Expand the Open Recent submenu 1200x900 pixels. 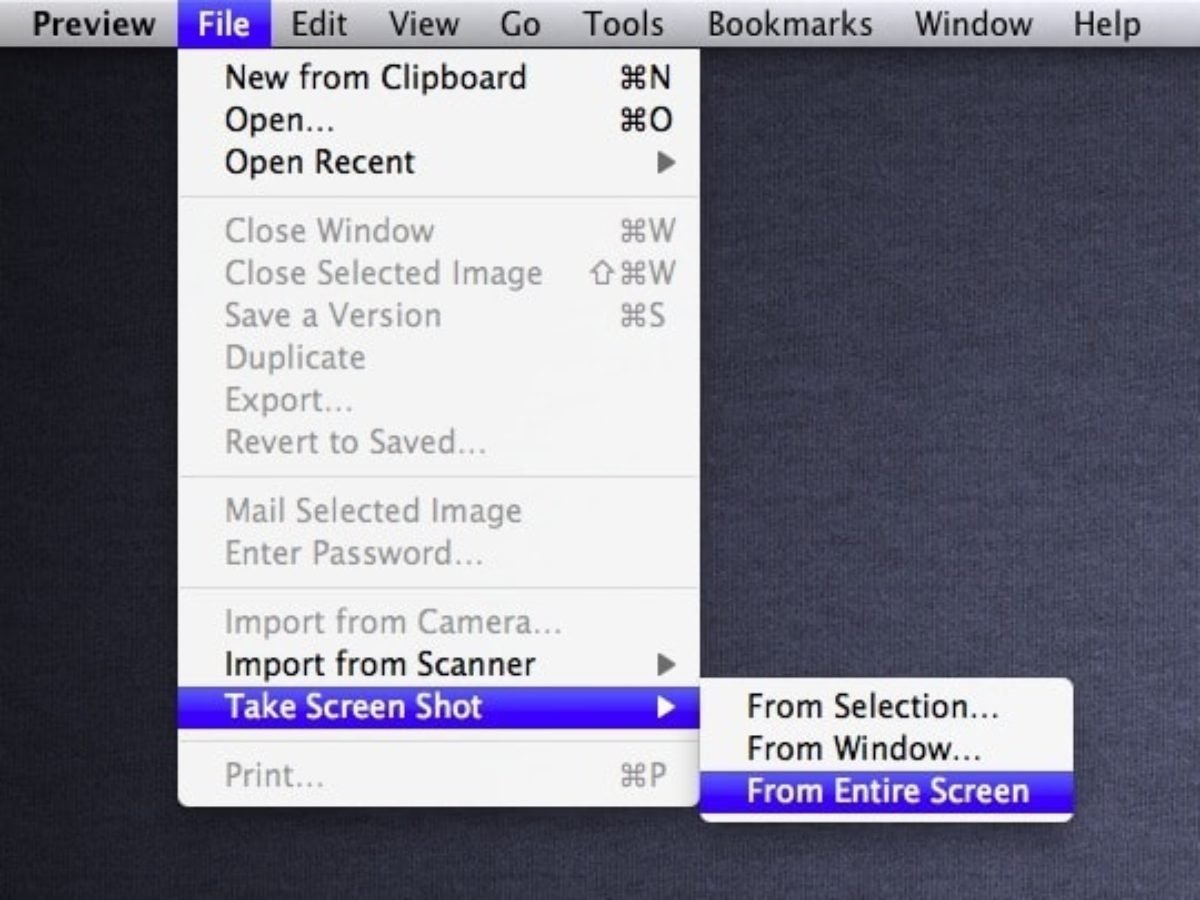438,162
